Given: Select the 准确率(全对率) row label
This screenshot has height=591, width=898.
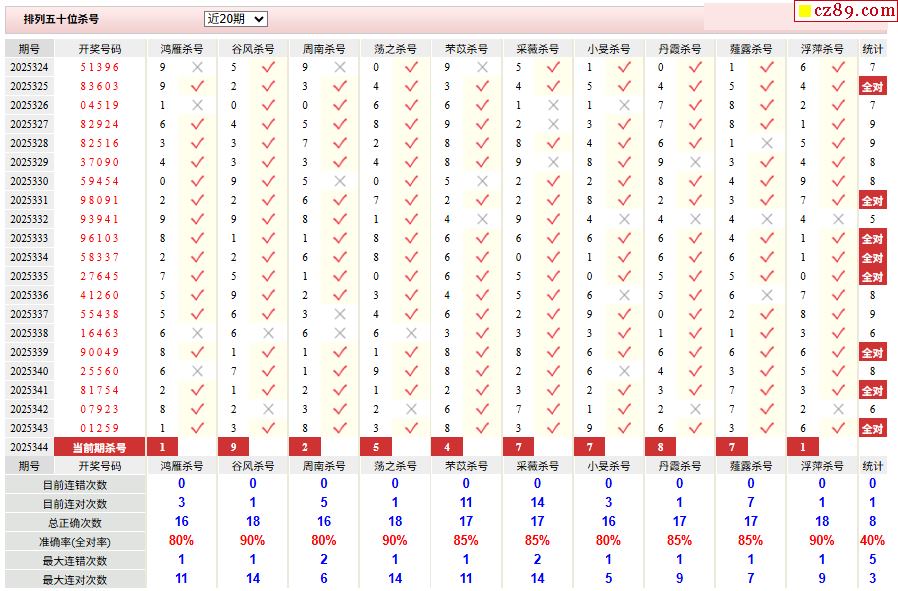Looking at the screenshot, I should point(75,542).
